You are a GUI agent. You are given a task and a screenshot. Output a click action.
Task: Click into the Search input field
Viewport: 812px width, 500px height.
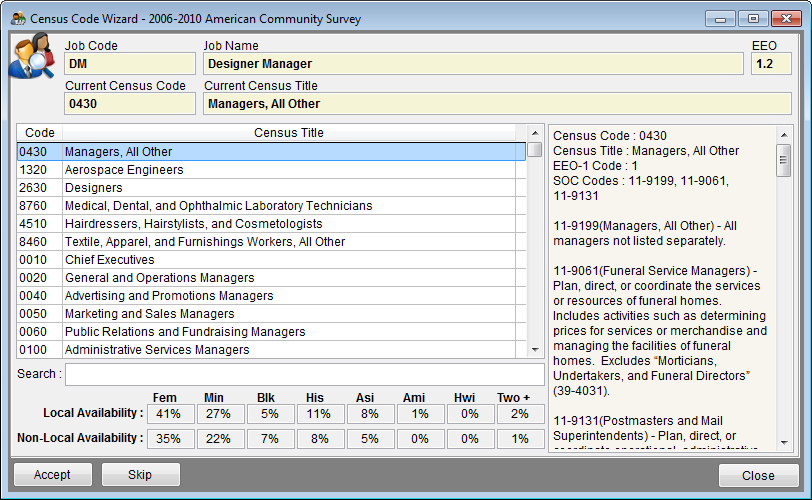pos(304,374)
